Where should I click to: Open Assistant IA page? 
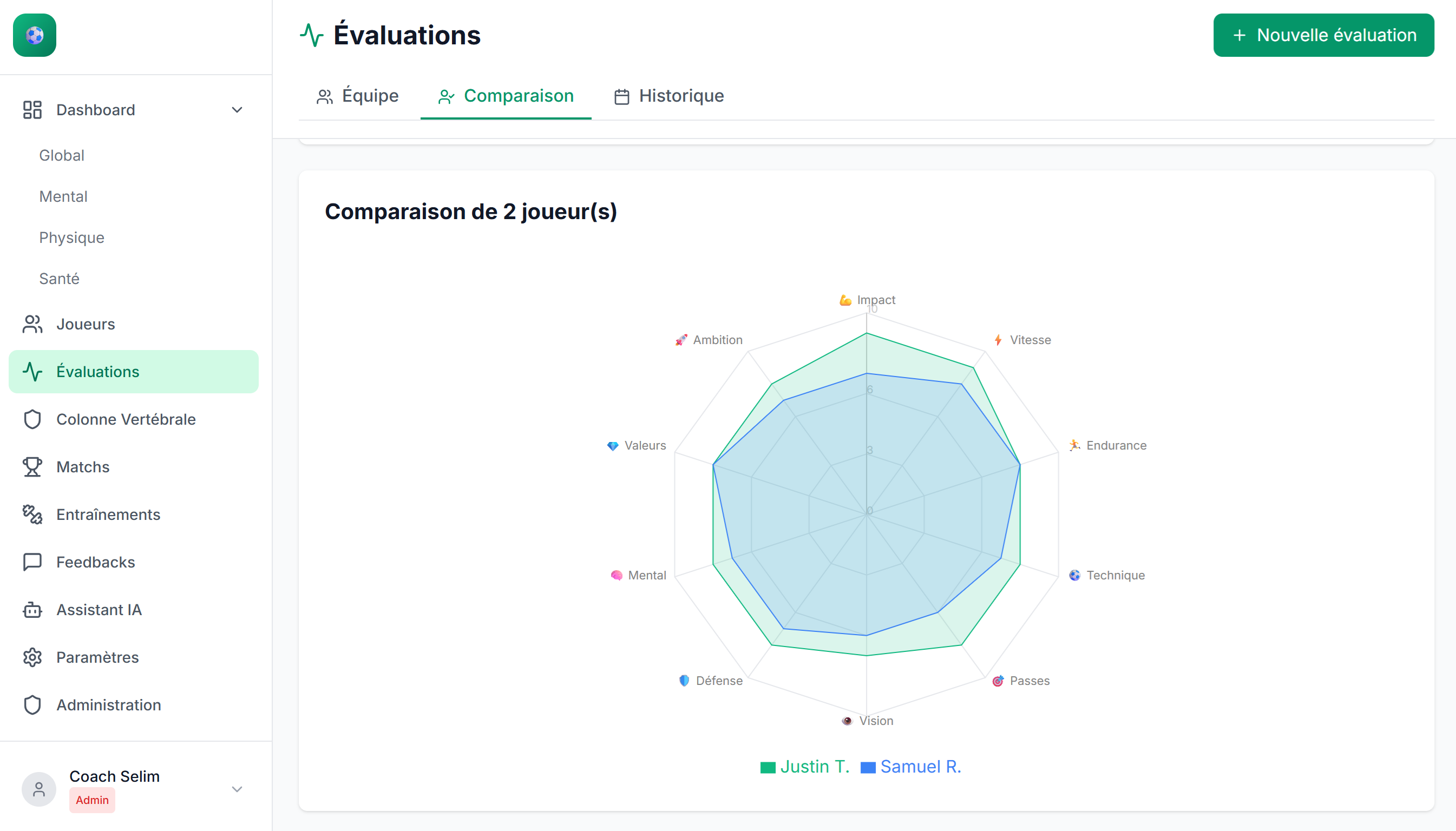[x=134, y=610]
